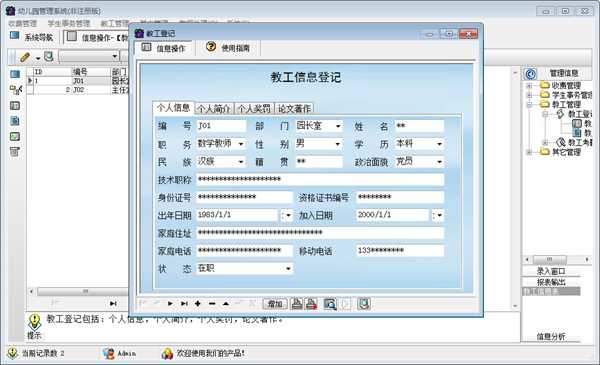Screen dimensions: 600x365
Task: Open the 收费管理 menu
Action: pyautogui.click(x=23, y=24)
